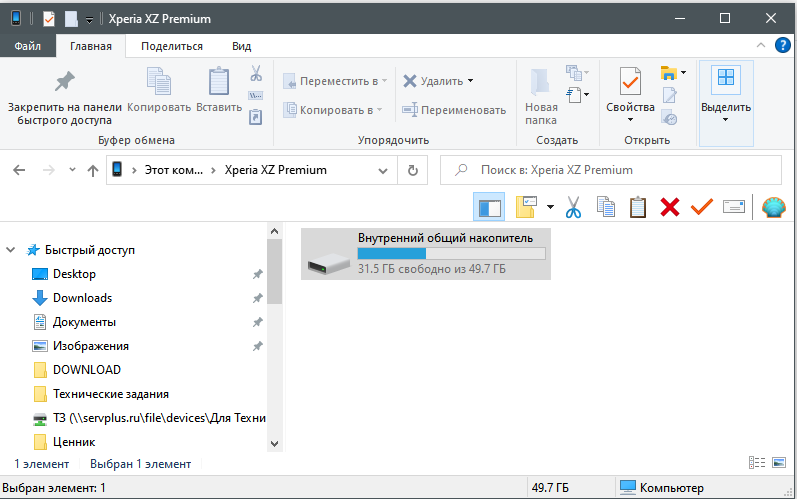Open the quick access toolbar customize arrow
This screenshot has width=797, height=499.
pyautogui.click(x=89, y=20)
